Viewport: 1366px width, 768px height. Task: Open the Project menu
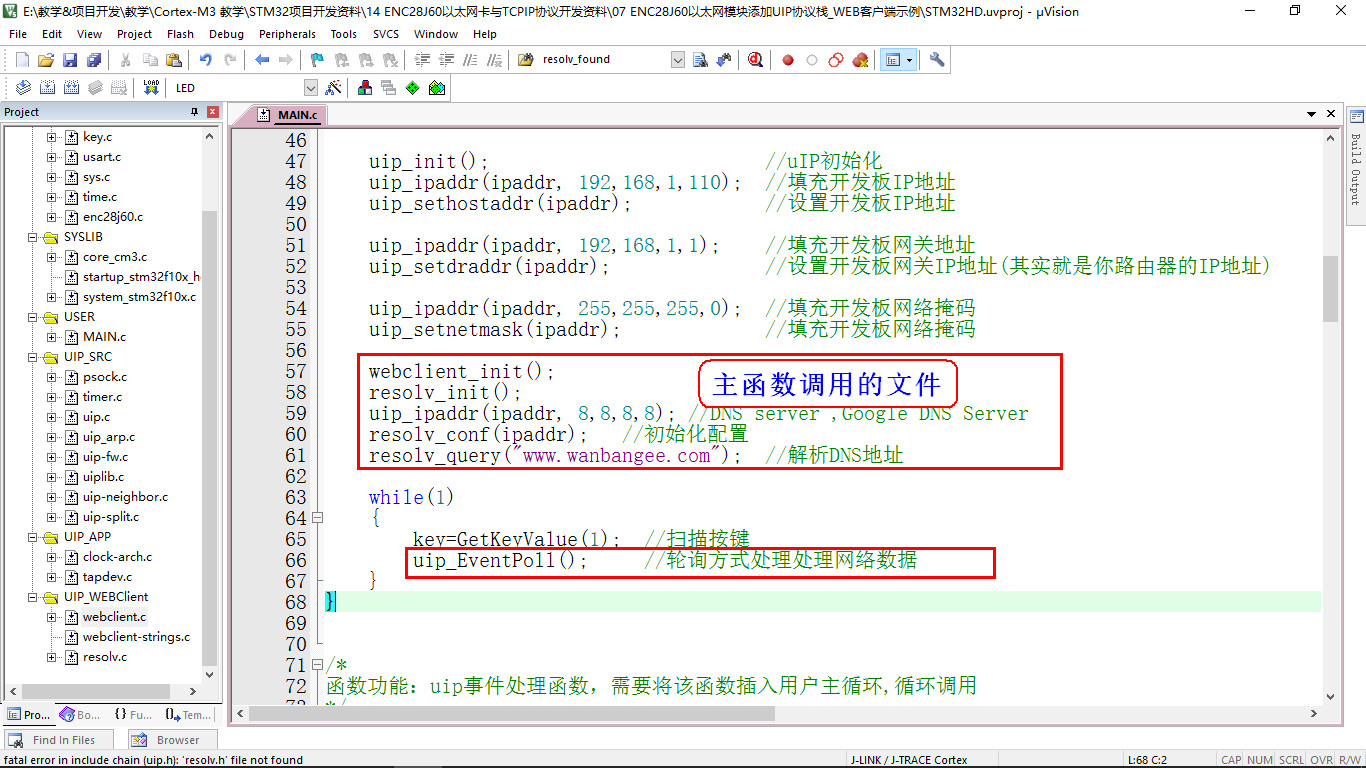tap(134, 34)
